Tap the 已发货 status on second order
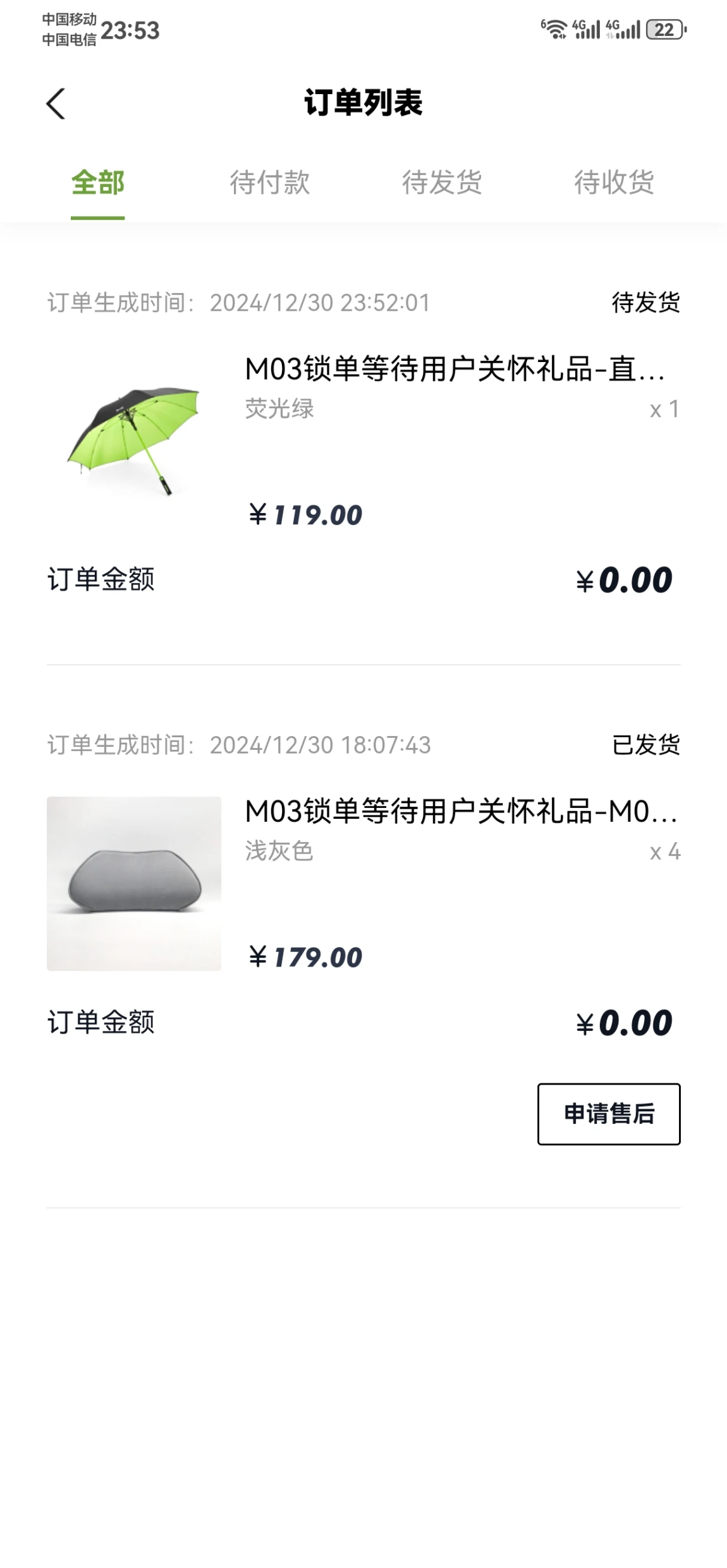Image resolution: width=727 pixels, height=1568 pixels. click(x=645, y=745)
